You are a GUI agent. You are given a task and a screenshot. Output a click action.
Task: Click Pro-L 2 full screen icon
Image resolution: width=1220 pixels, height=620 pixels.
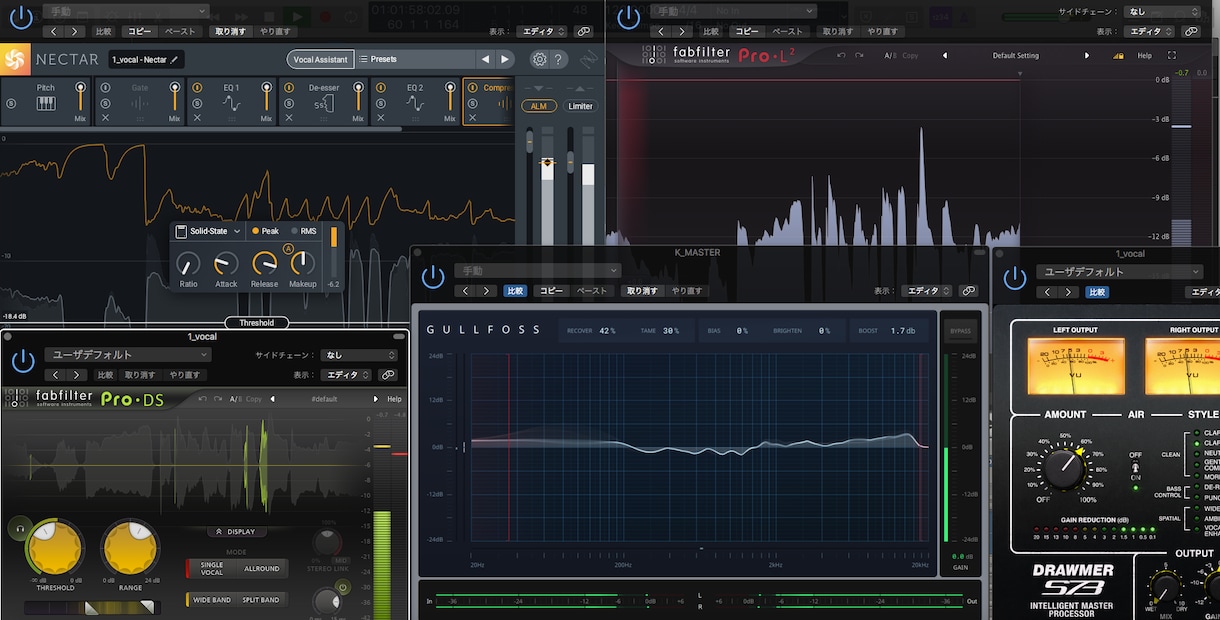tap(1172, 56)
